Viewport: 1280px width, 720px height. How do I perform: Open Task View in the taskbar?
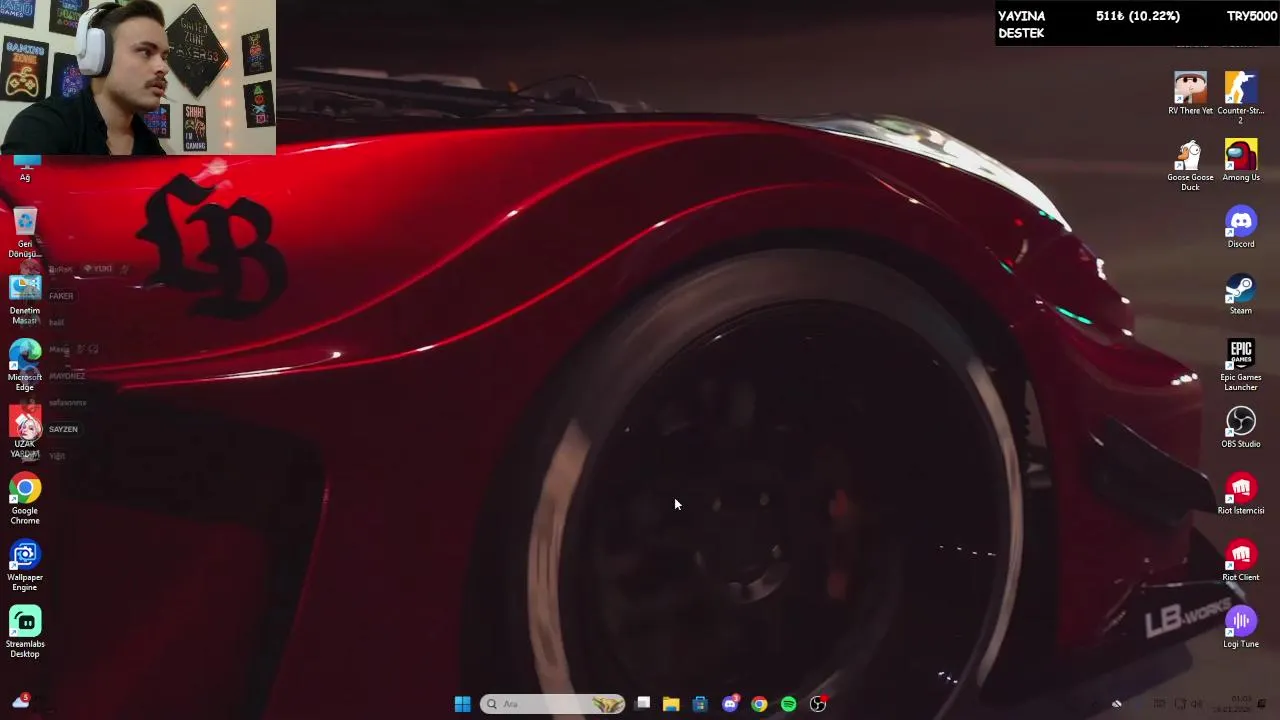click(x=643, y=704)
